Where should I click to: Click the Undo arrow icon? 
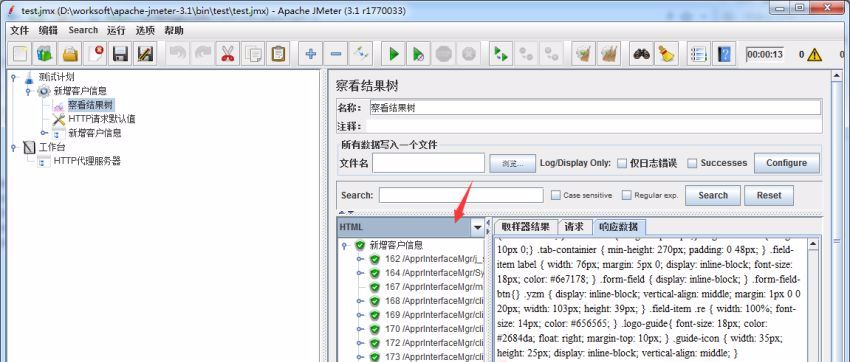coord(178,54)
